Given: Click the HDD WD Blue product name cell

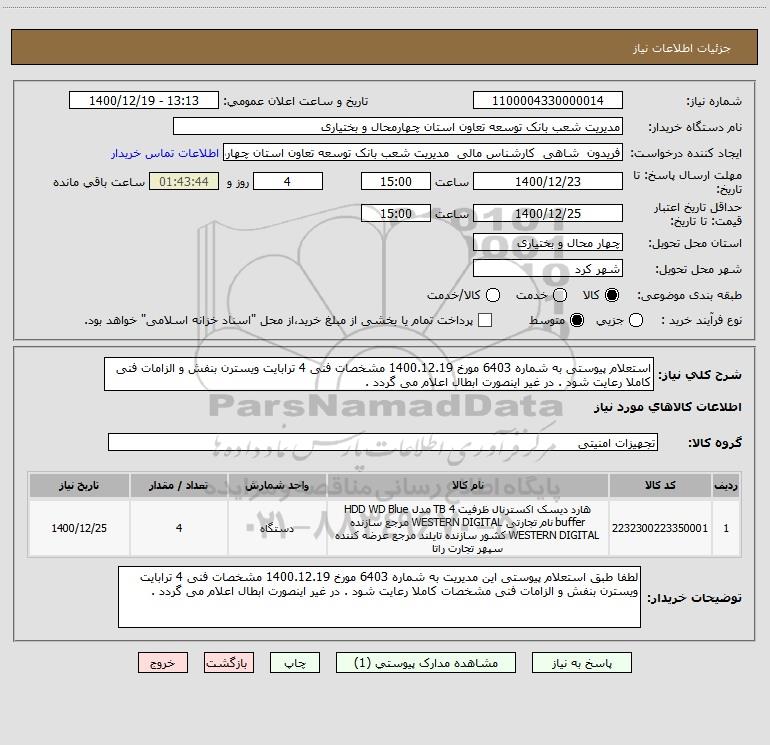Looking at the screenshot, I should [468, 528].
